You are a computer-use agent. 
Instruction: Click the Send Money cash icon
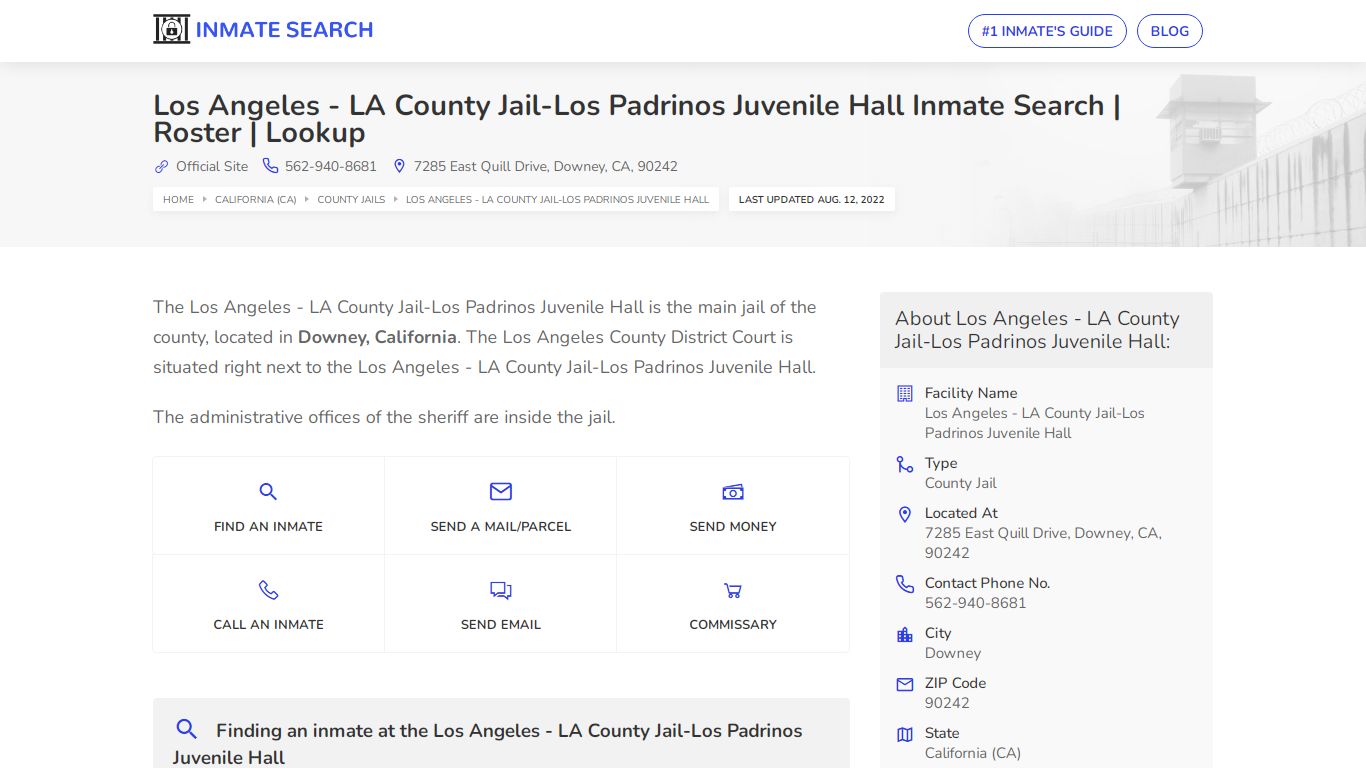pyautogui.click(x=733, y=491)
